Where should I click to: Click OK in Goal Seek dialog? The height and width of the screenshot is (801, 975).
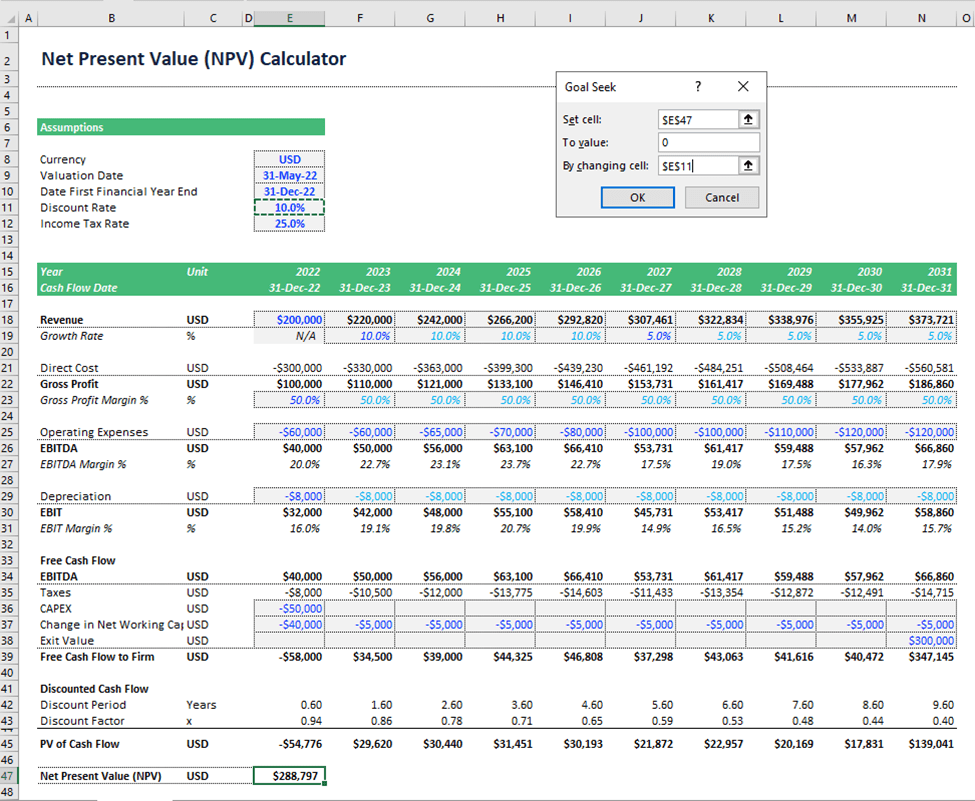(637, 198)
